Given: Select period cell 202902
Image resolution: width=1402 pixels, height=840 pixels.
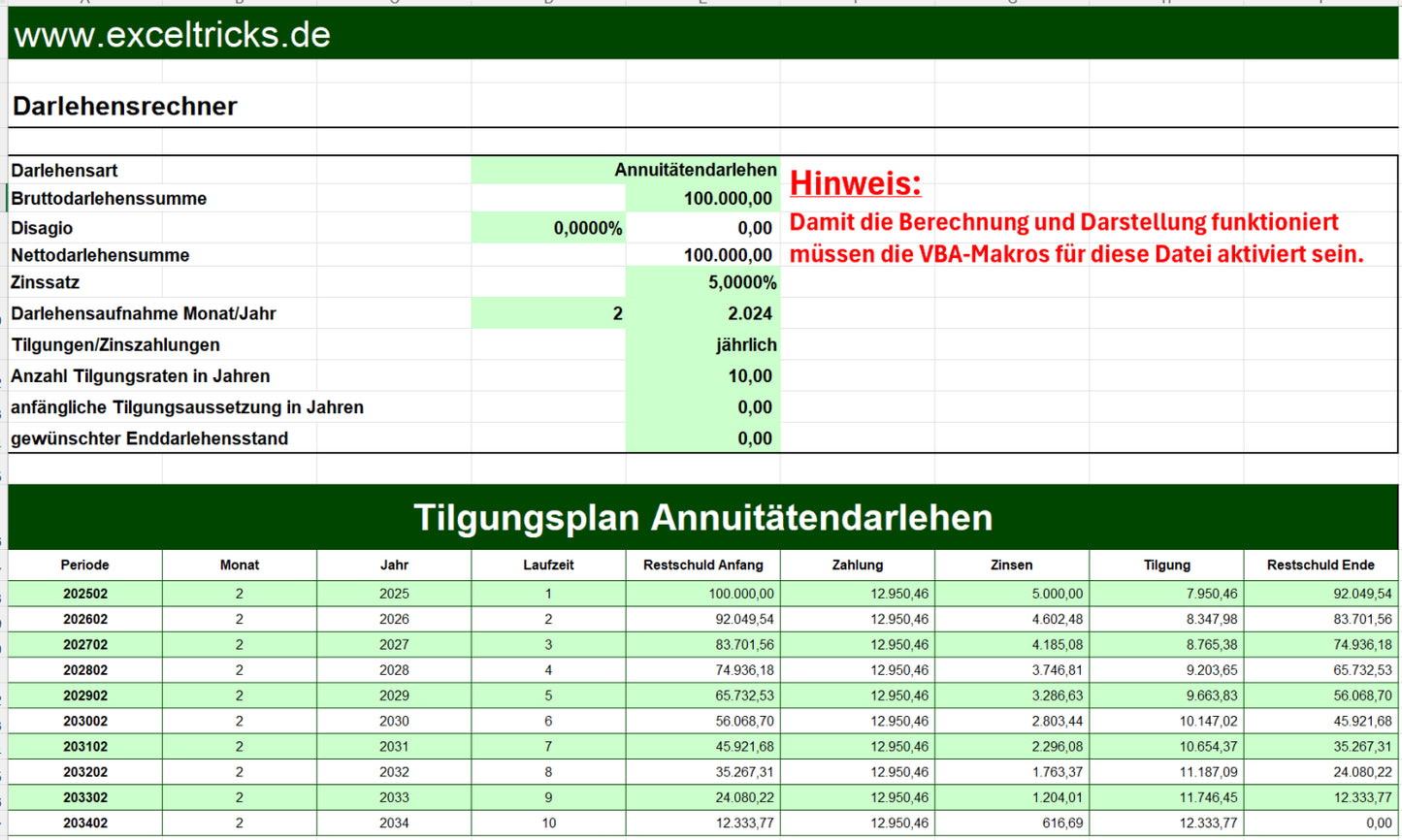Looking at the screenshot, I should click(x=85, y=695).
